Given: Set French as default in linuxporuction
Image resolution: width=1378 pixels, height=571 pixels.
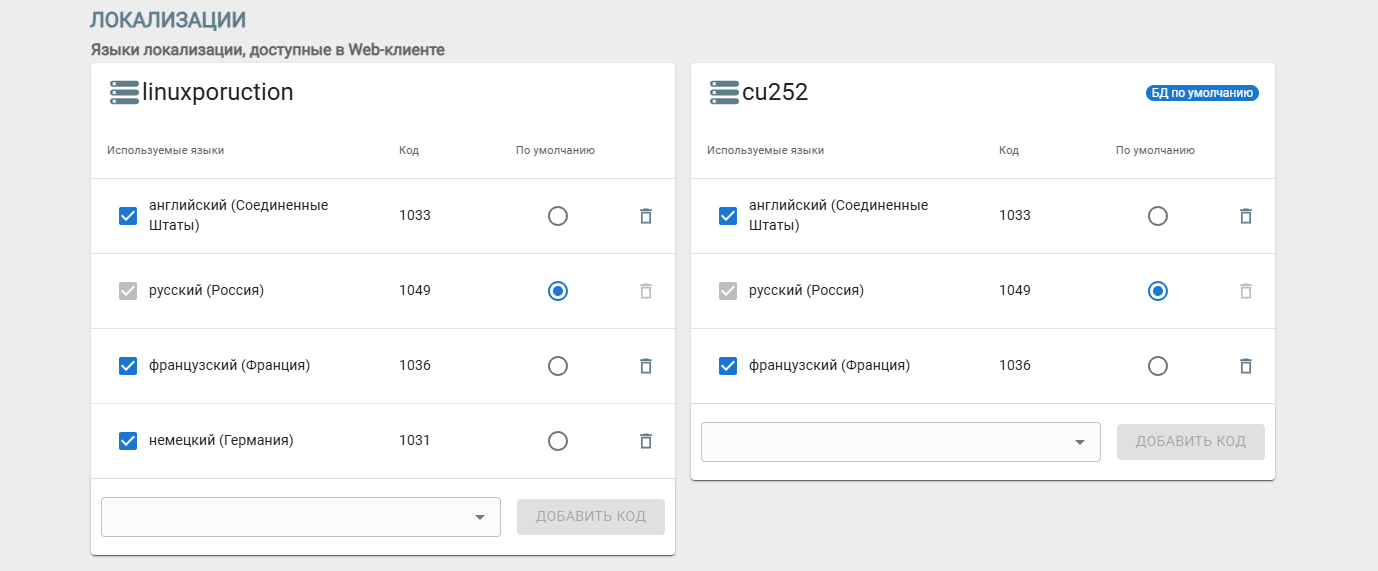Looking at the screenshot, I should [x=558, y=366].
